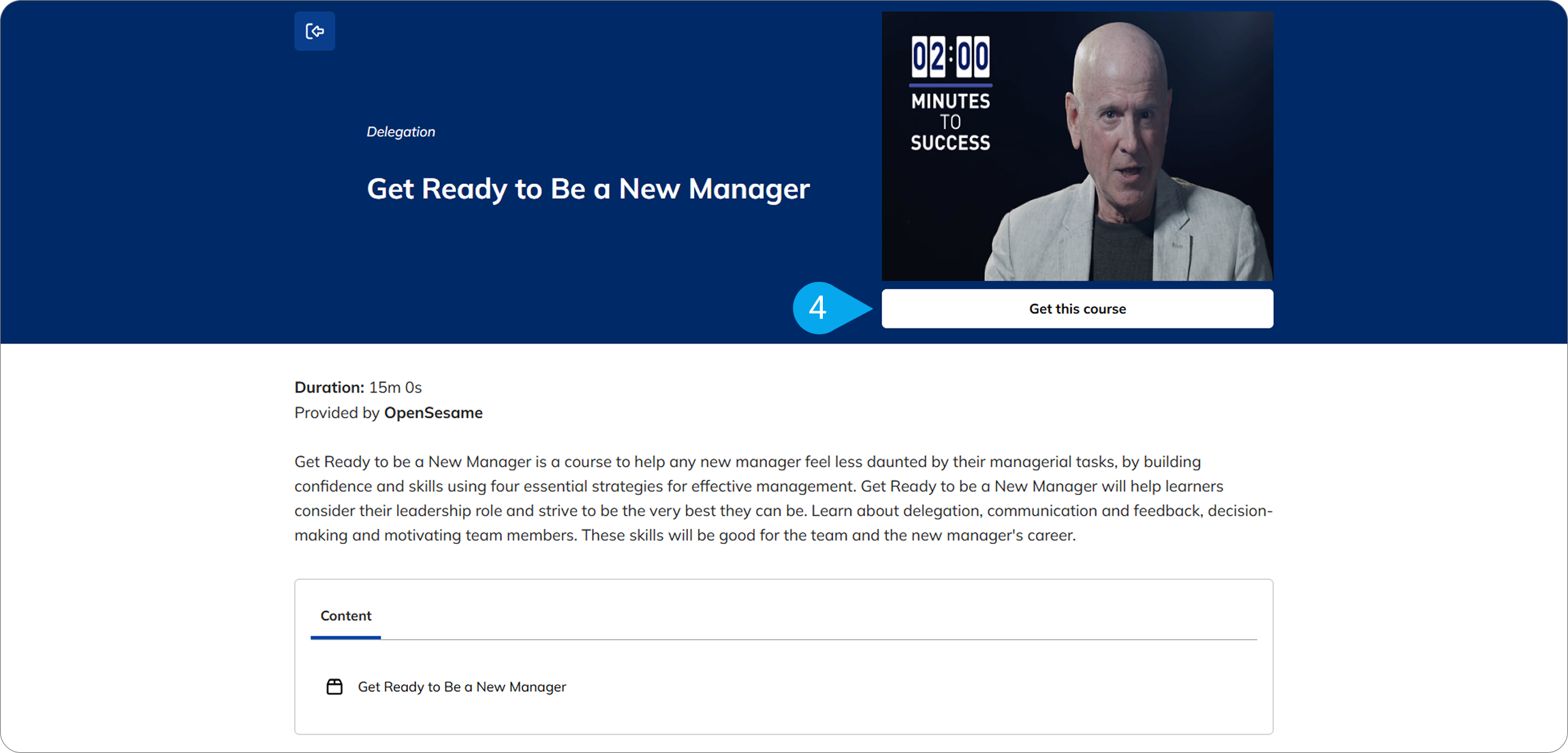The width and height of the screenshot is (1568, 753).
Task: Click the course description paragraph
Action: [783, 498]
